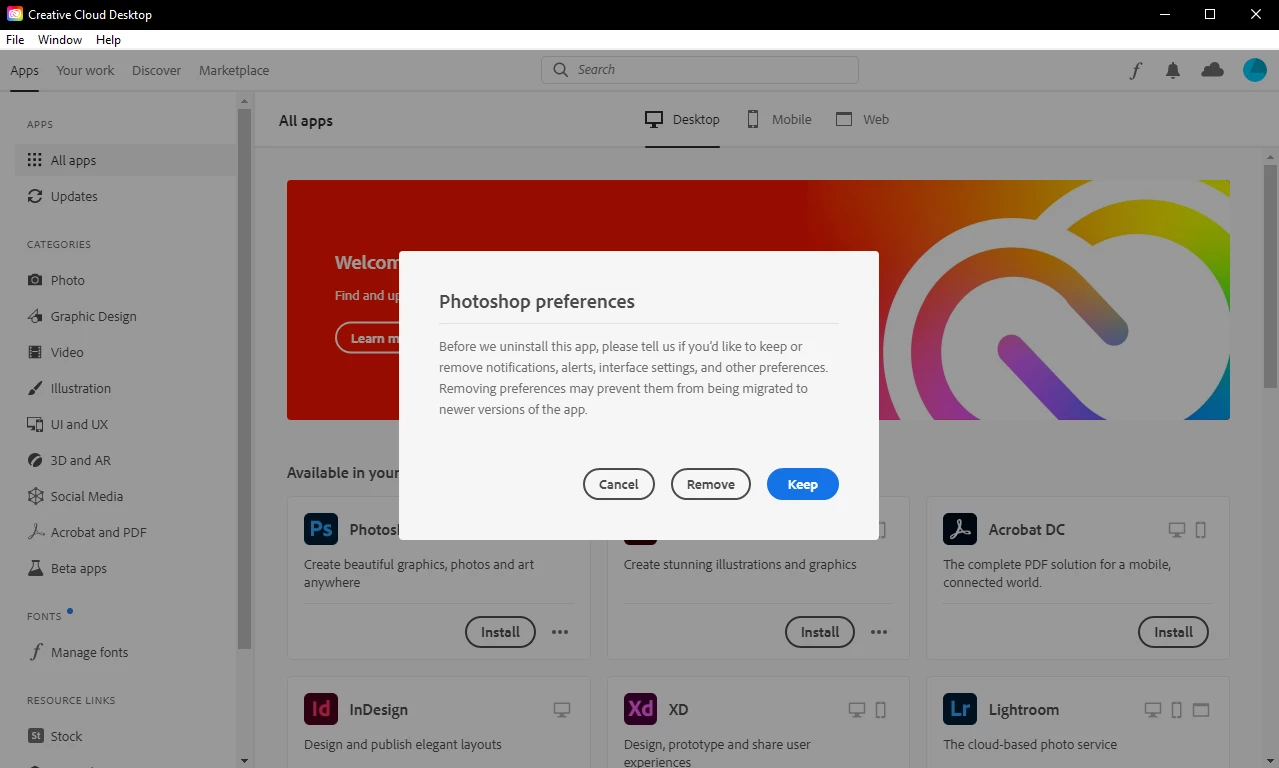1279x768 pixels.
Task: Click sidebar scroll down arrow
Action: click(244, 761)
